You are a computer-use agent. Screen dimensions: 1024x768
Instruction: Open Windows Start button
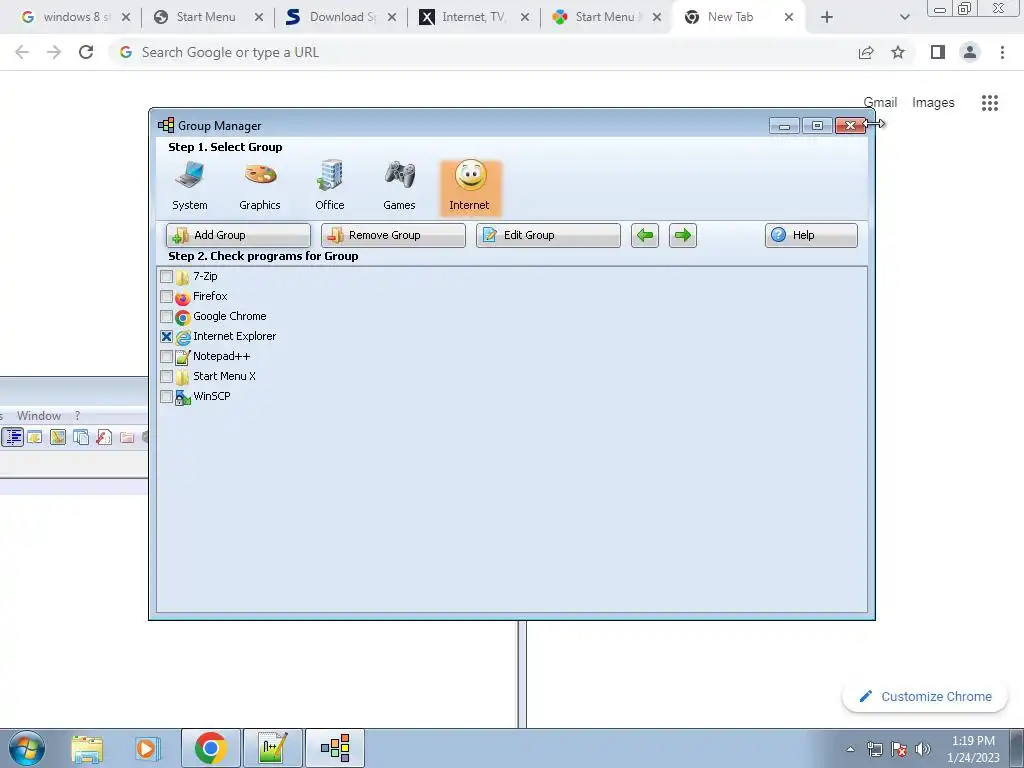[27, 748]
